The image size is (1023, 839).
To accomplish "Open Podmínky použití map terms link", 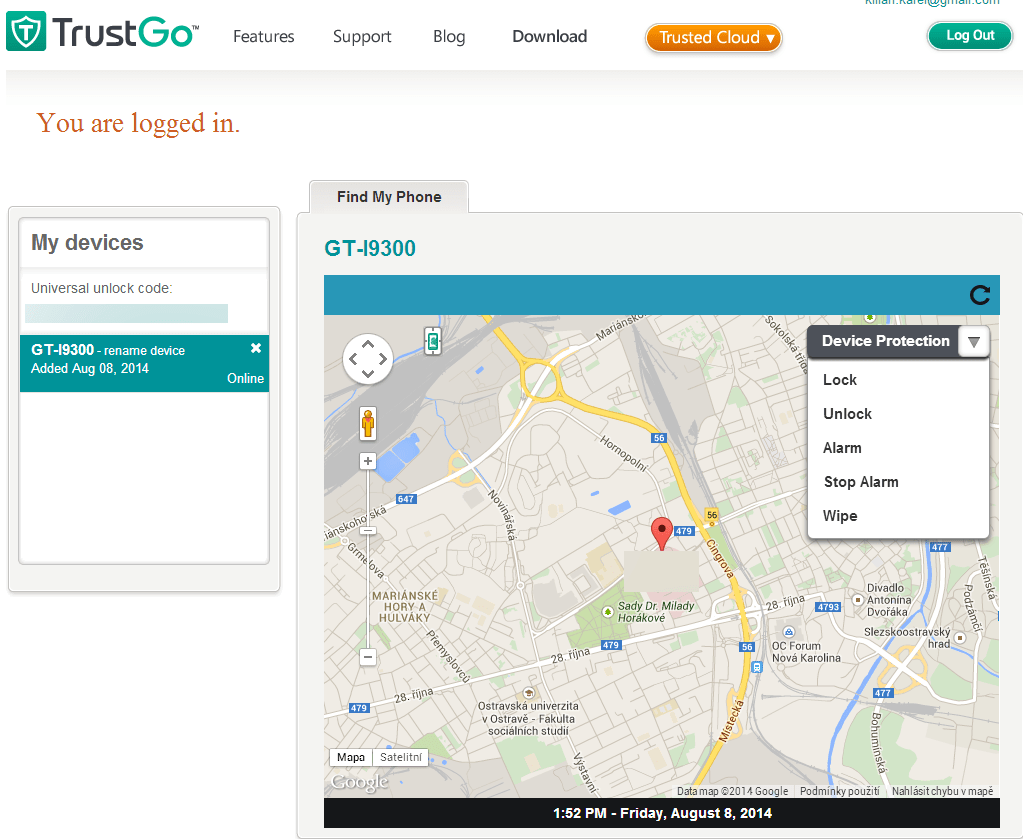I will [x=840, y=791].
